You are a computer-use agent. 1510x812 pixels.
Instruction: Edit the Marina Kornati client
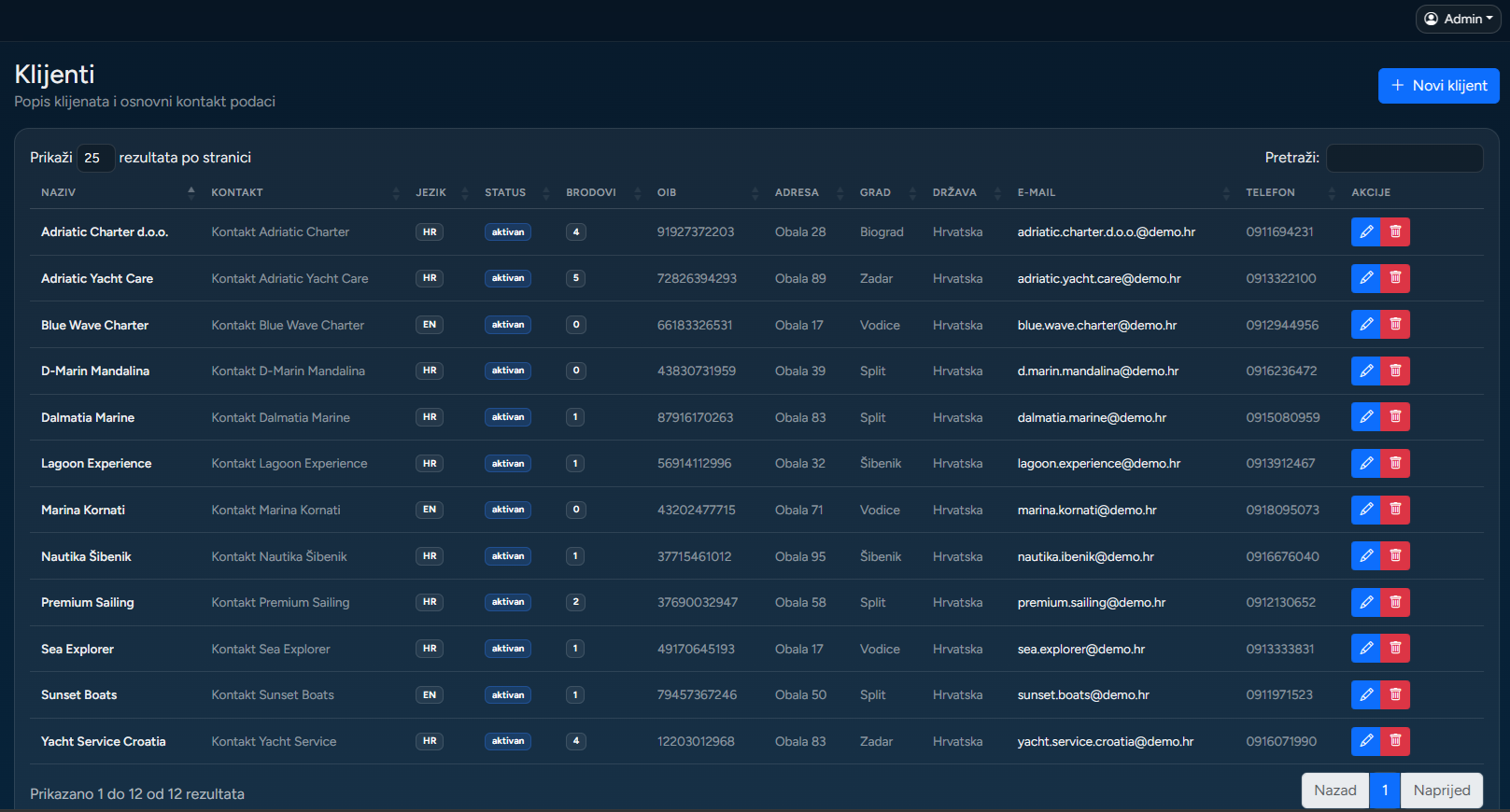(x=1365, y=510)
